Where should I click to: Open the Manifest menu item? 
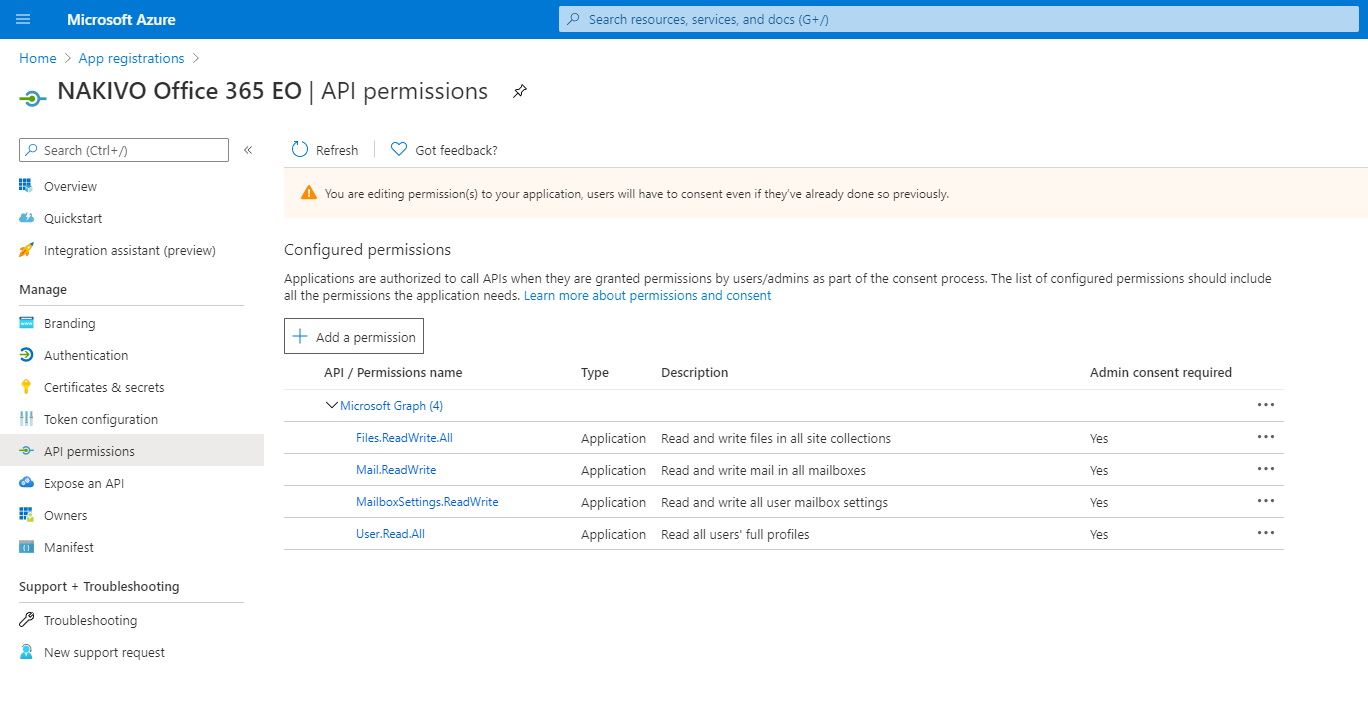click(x=68, y=547)
